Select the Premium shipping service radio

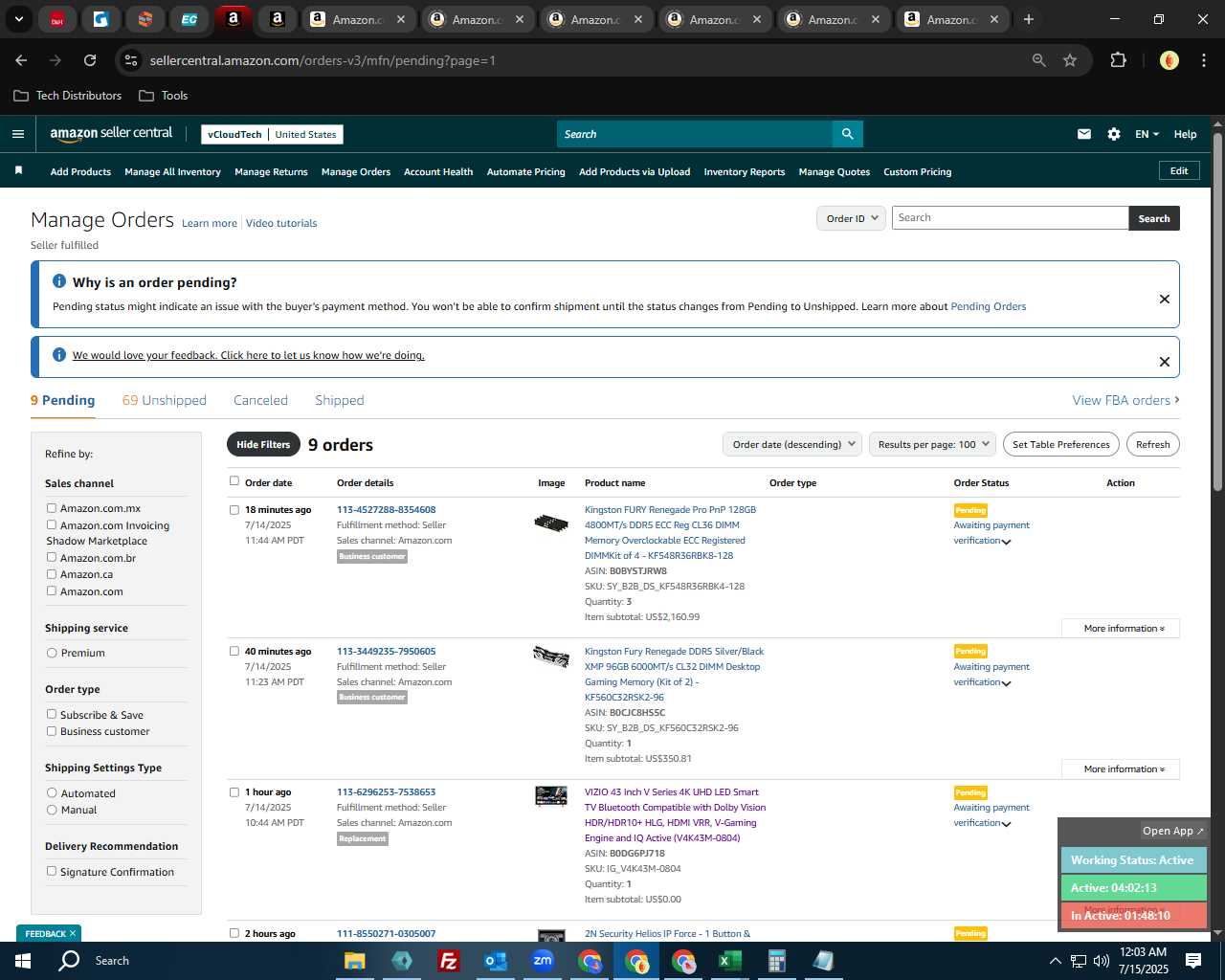point(52,653)
